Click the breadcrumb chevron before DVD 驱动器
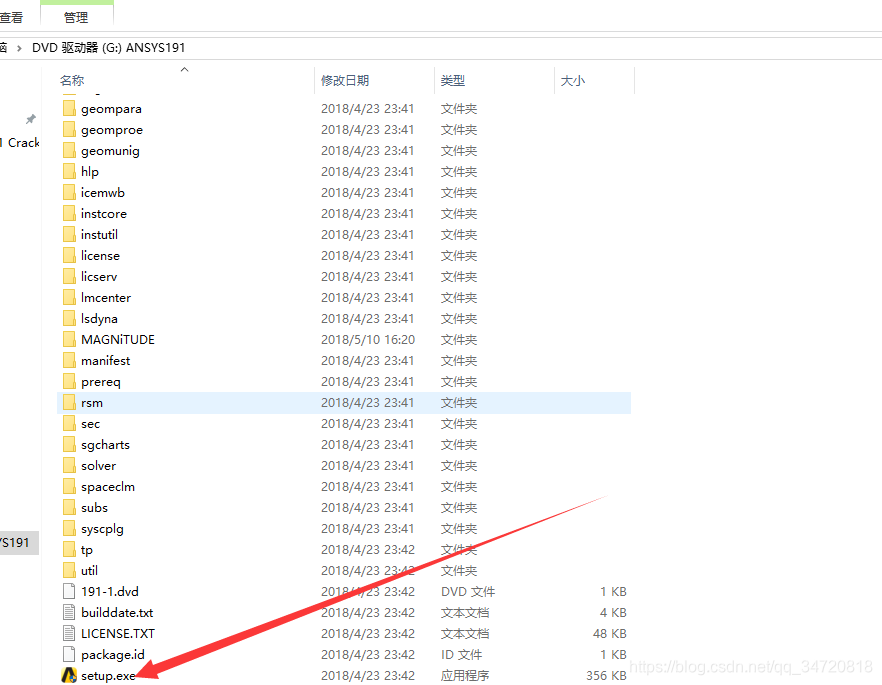The image size is (882, 685). coord(19,48)
